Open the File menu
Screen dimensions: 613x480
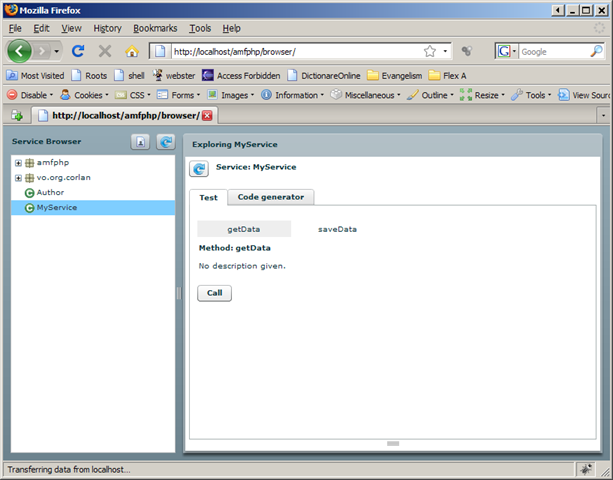[15, 29]
